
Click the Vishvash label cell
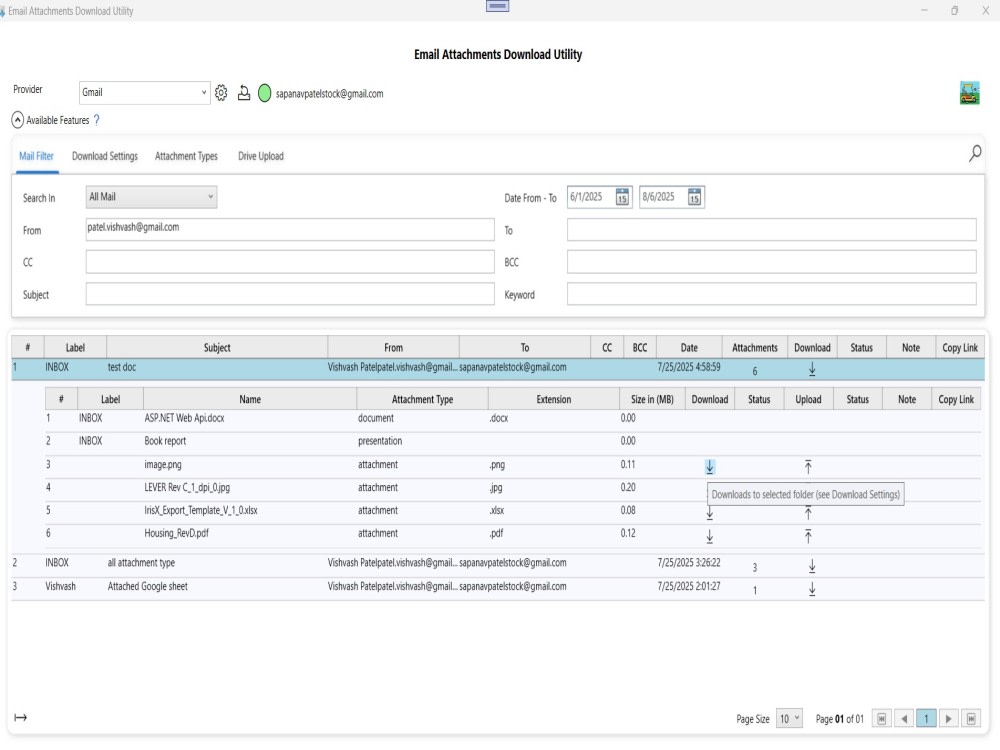pos(61,586)
